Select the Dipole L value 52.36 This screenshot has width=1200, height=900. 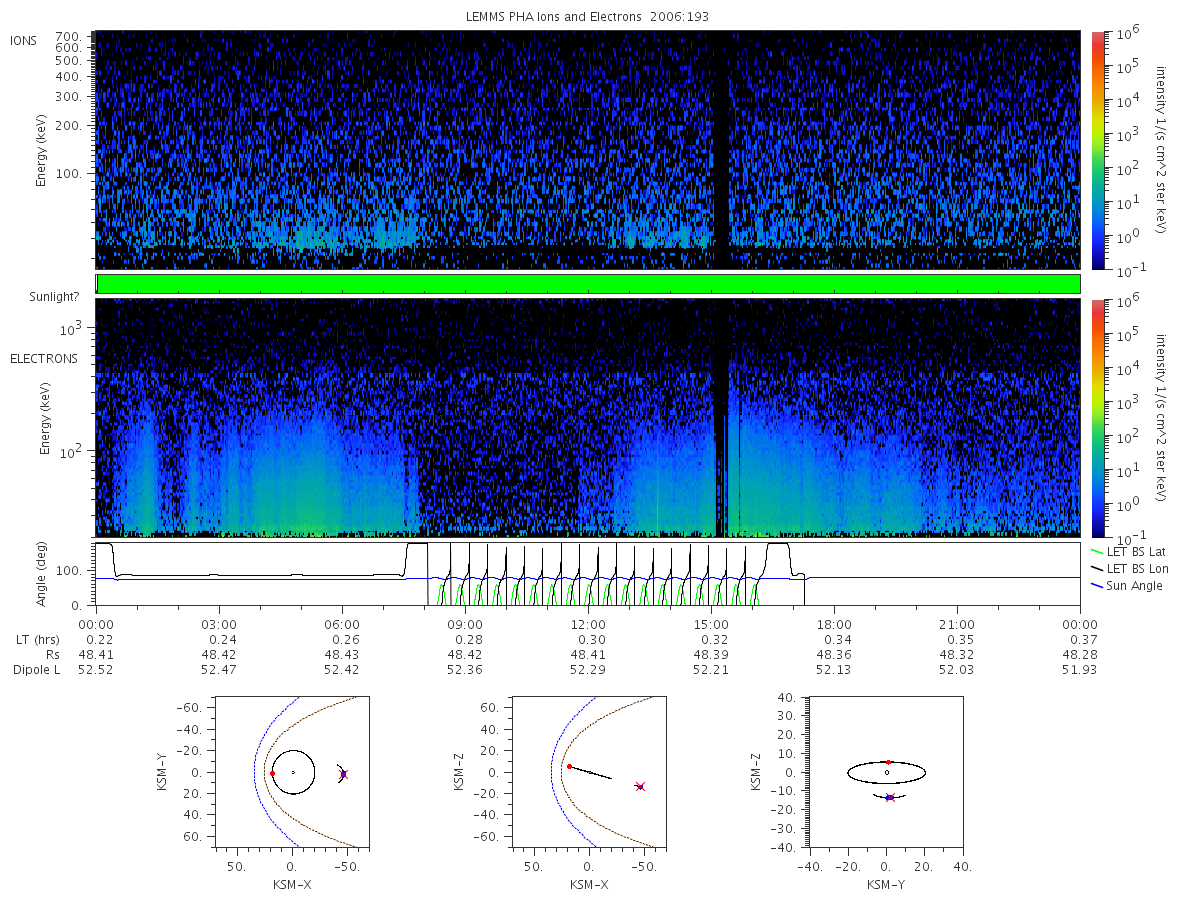(x=465, y=670)
